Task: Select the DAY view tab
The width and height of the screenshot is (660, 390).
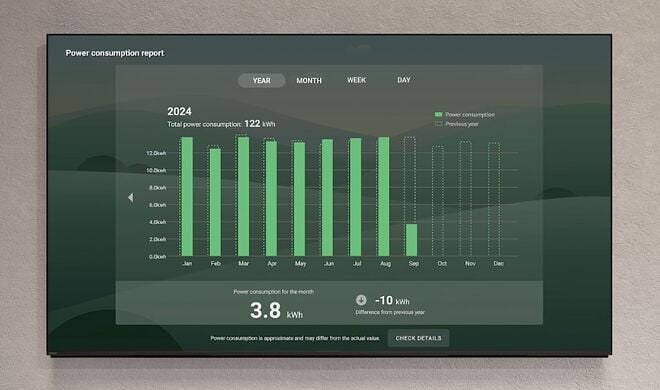Action: [x=404, y=80]
